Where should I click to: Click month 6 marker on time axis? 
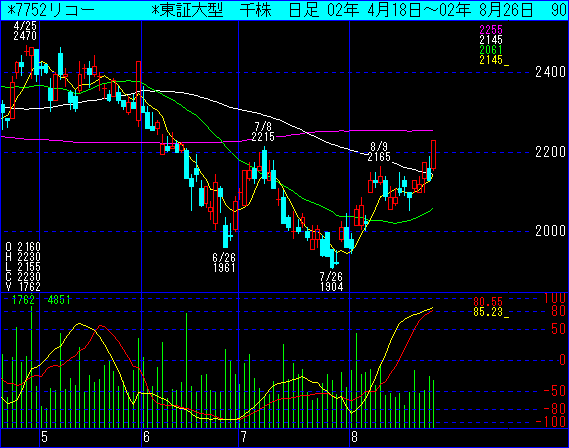[146, 437]
